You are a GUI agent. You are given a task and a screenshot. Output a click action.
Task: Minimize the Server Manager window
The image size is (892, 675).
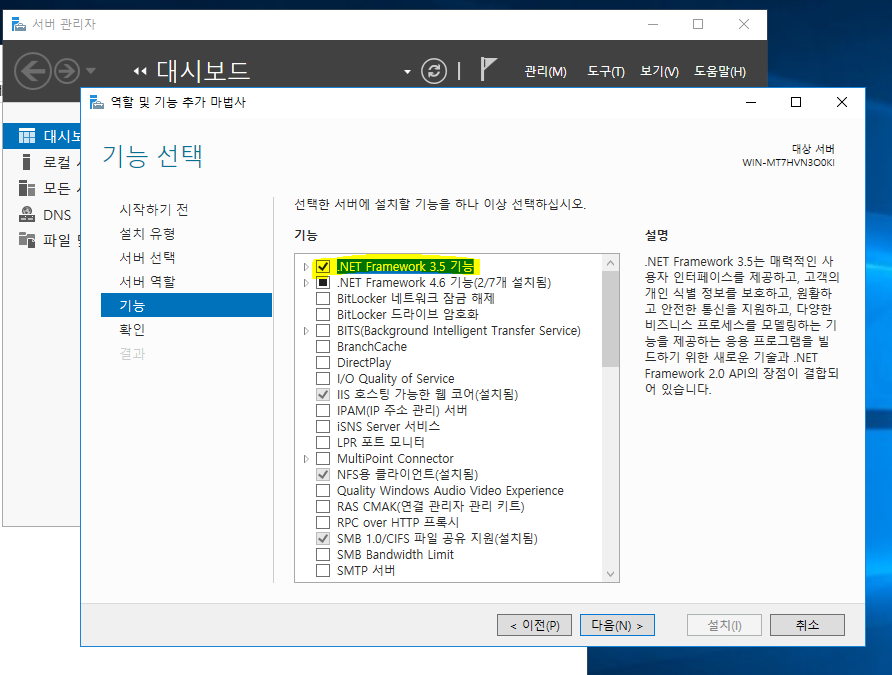(653, 24)
